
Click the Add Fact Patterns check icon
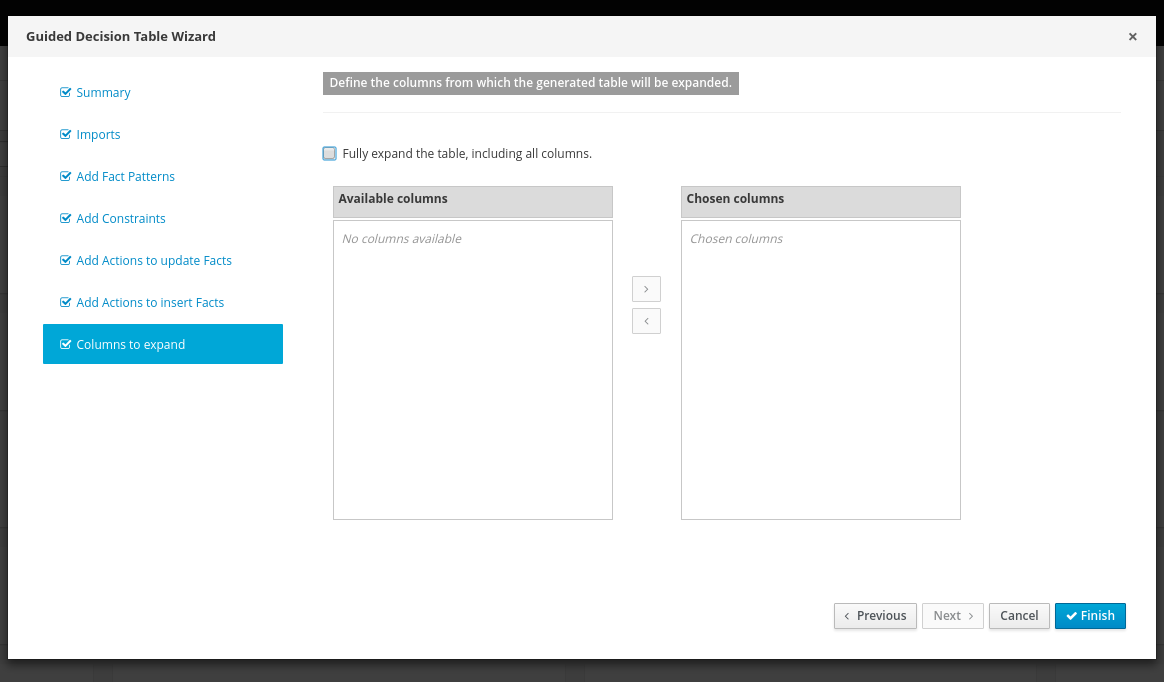click(x=66, y=177)
